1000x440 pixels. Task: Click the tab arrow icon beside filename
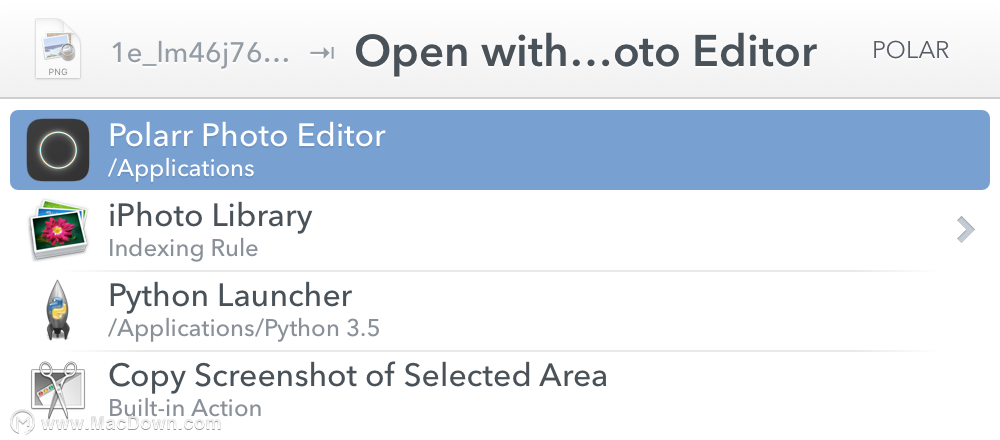pos(322,53)
